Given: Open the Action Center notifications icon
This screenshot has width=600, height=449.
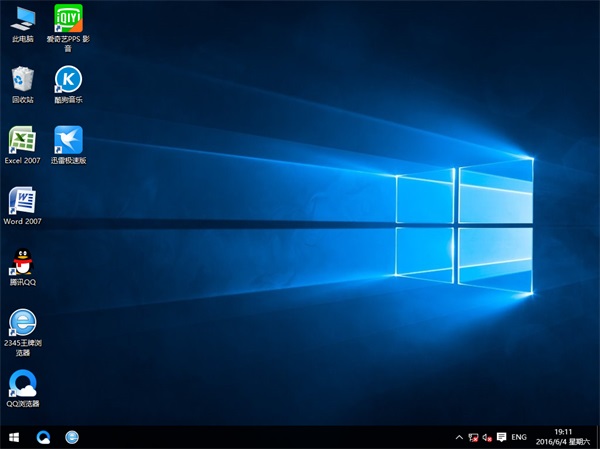Looking at the screenshot, I should (x=500, y=437).
